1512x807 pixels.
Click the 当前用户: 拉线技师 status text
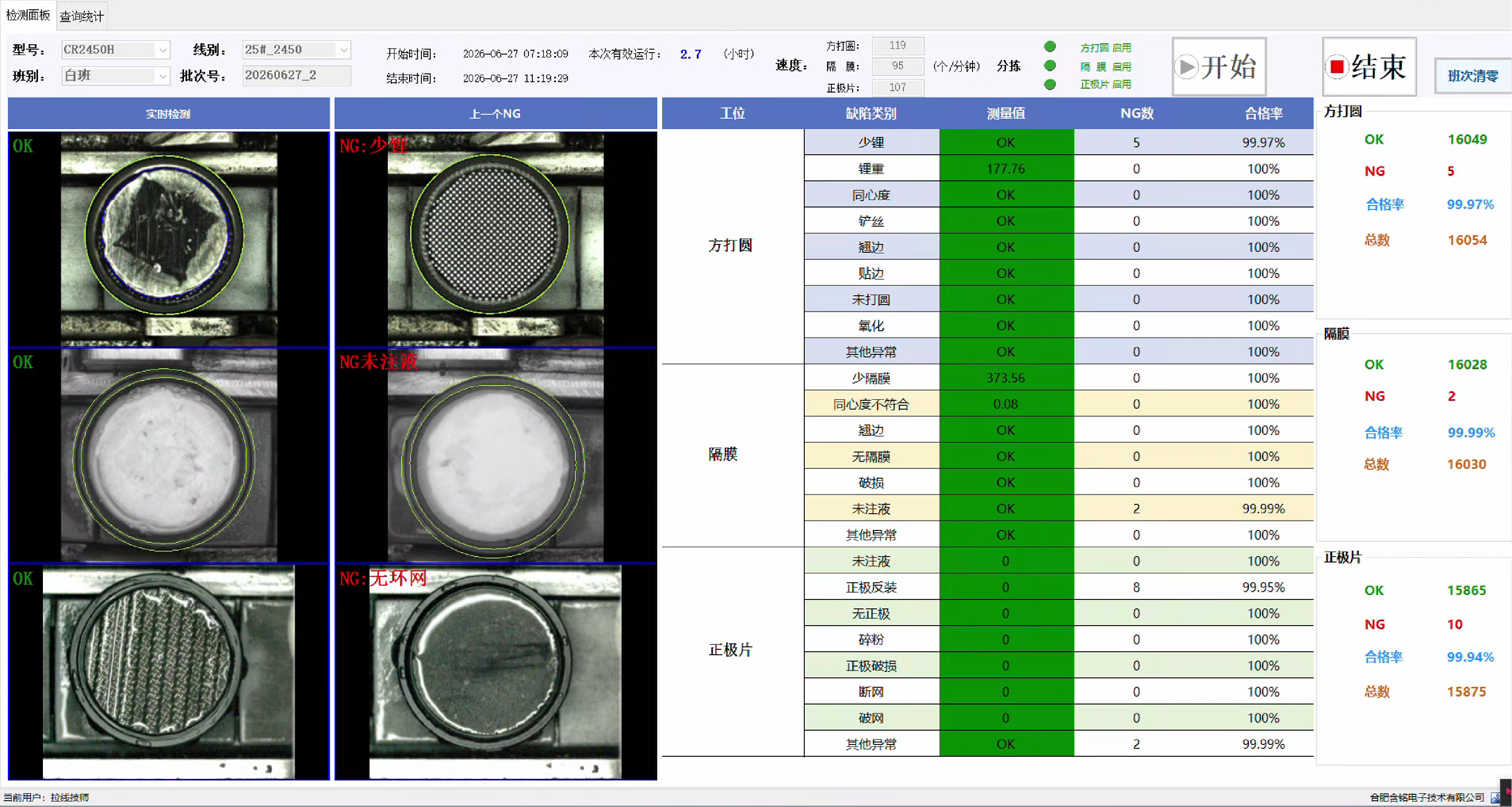point(46,798)
